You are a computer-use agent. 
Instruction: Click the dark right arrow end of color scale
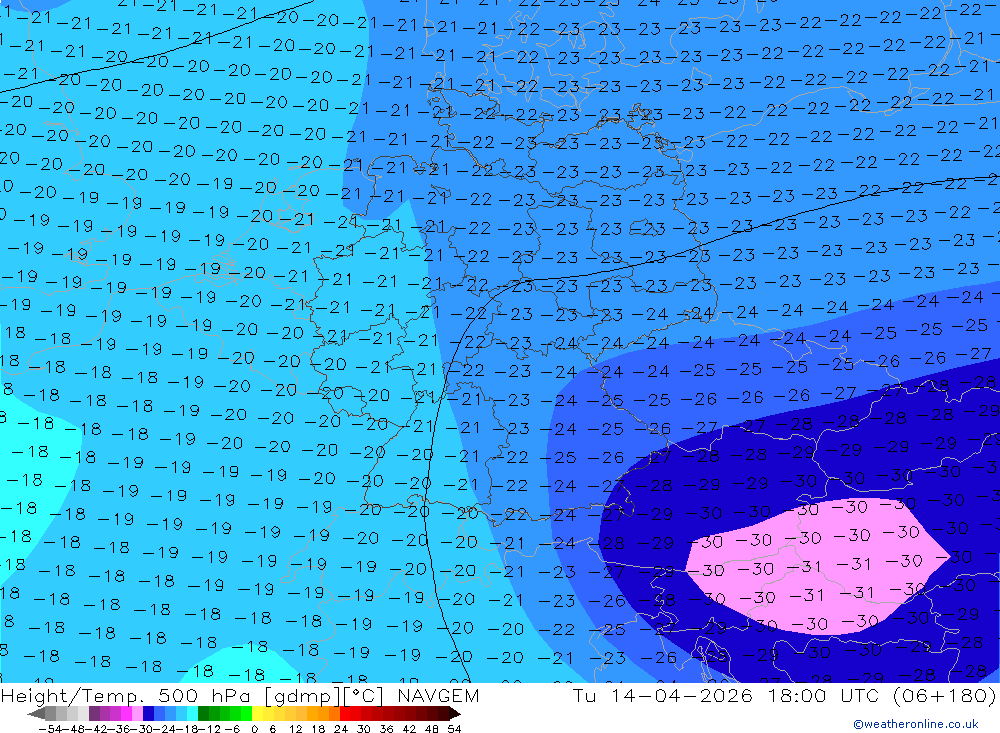point(455,714)
